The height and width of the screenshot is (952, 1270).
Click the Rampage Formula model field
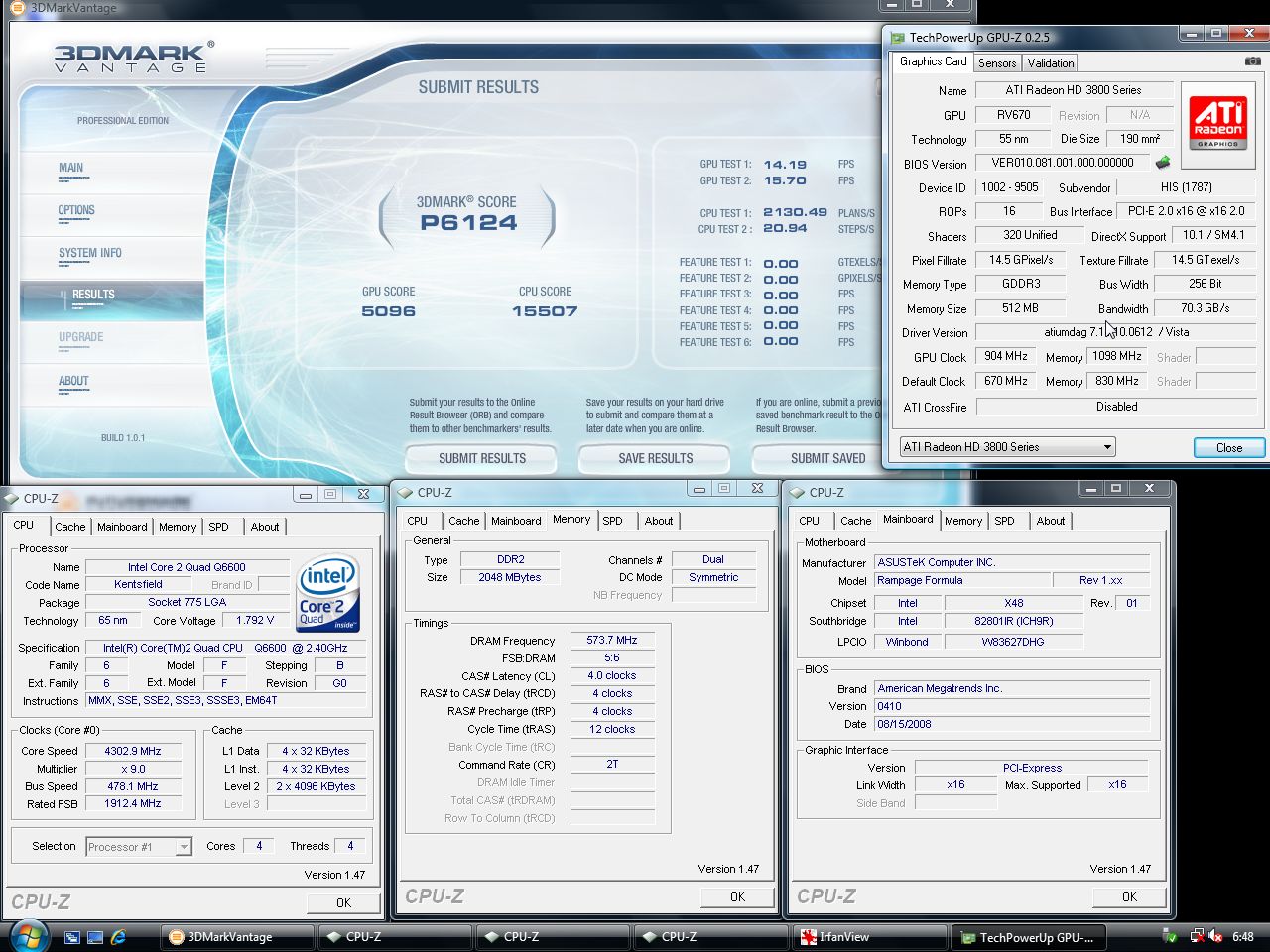(960, 580)
